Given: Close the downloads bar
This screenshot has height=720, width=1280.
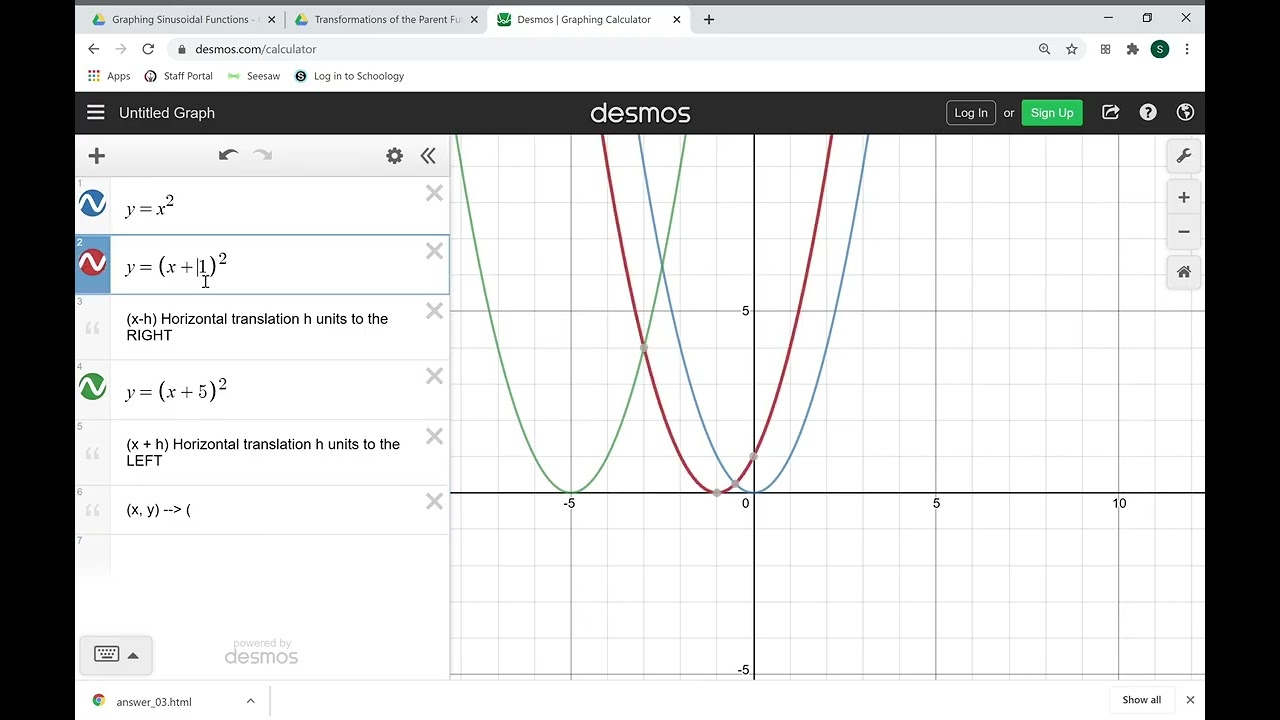Looking at the screenshot, I should 1190,700.
